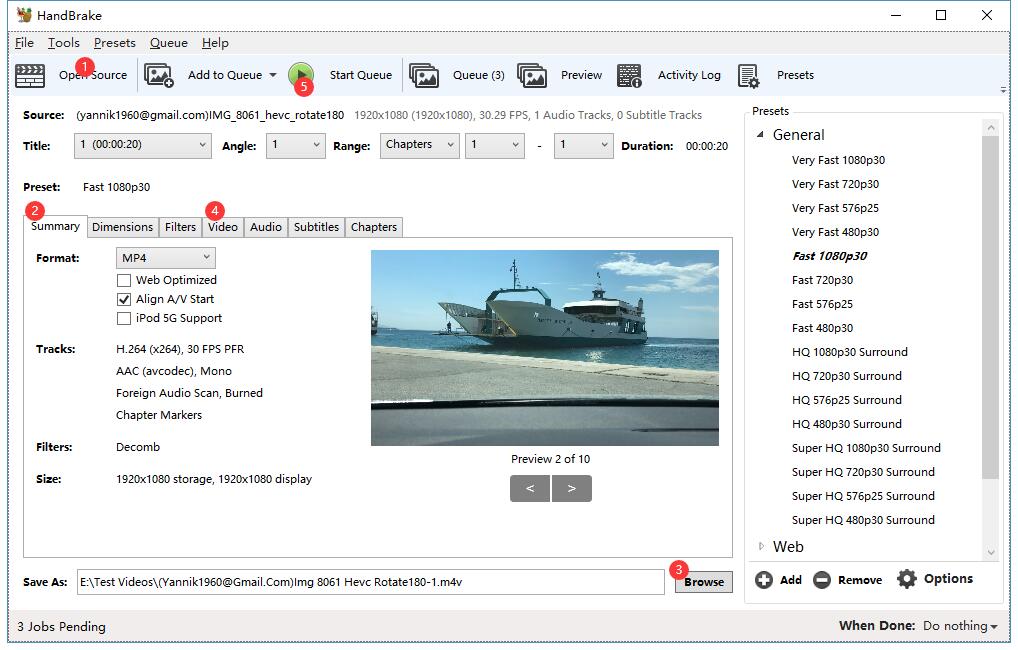The height and width of the screenshot is (650, 1018).
Task: Switch to the Summary tab
Action: (55, 226)
